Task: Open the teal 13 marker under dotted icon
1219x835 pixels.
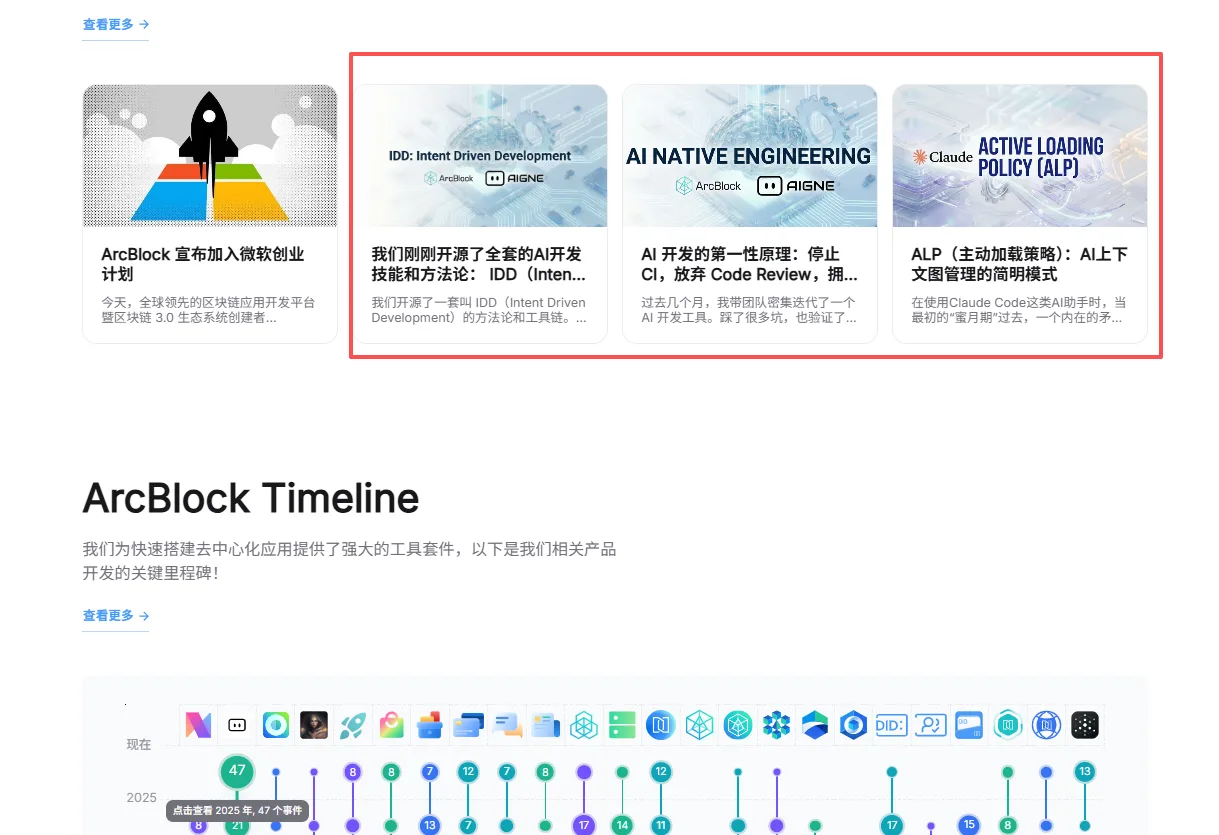Action: tap(1085, 772)
